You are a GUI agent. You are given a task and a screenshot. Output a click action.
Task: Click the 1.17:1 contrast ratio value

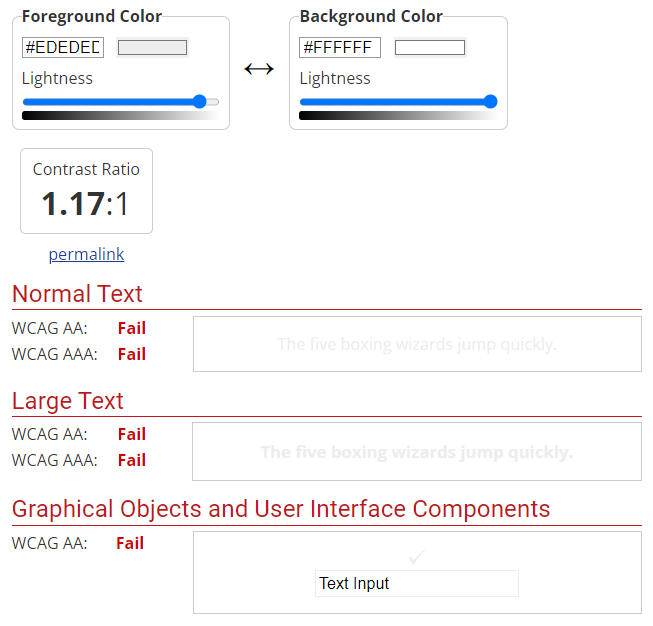[86, 204]
